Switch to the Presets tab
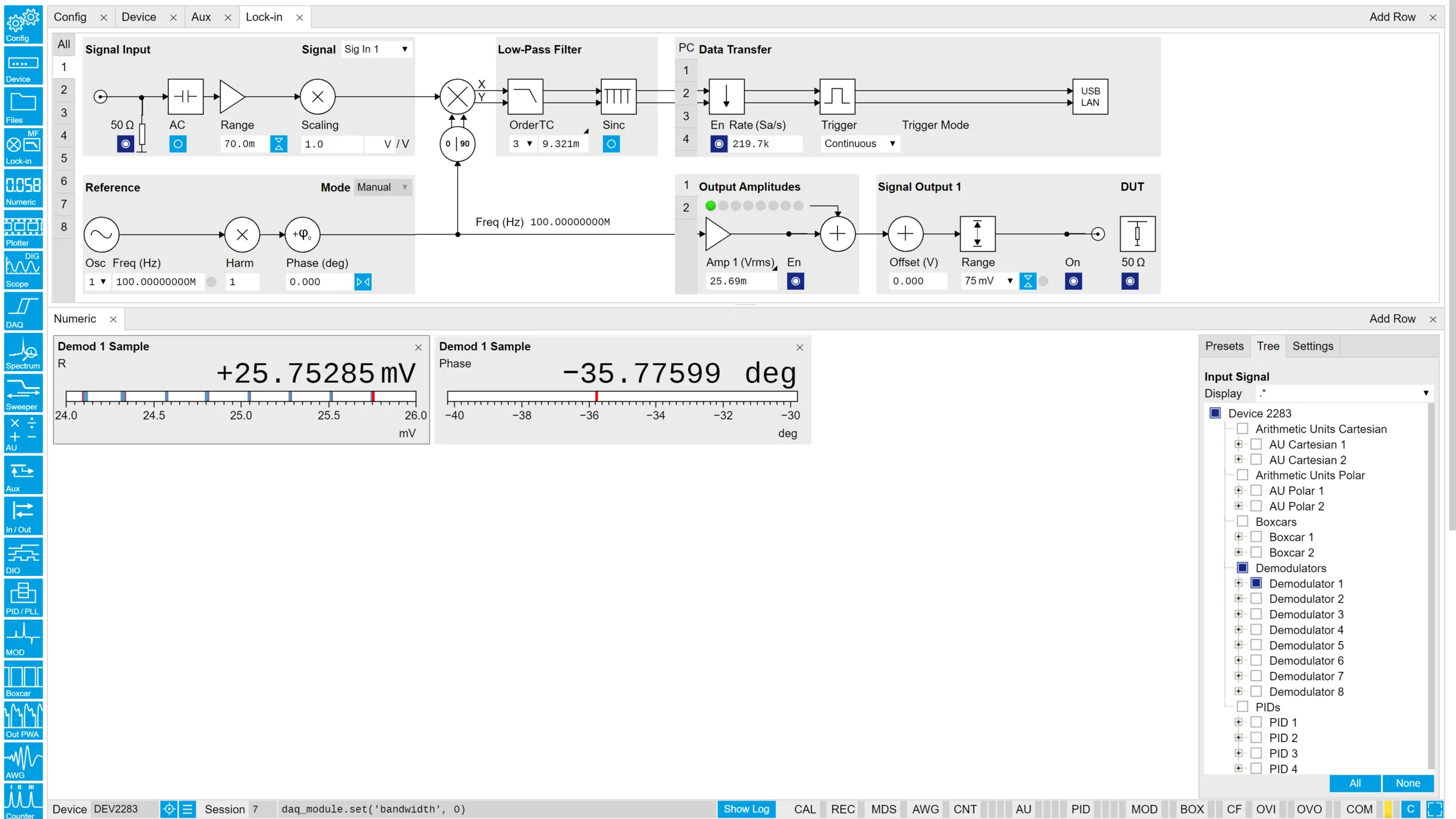 point(1224,346)
